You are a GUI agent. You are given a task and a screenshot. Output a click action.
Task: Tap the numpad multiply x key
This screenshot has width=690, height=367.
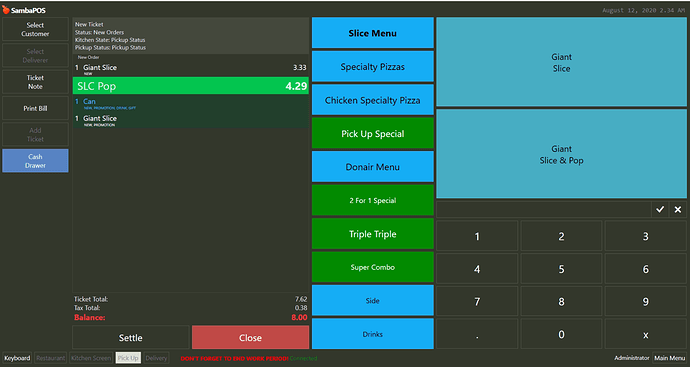coord(646,334)
